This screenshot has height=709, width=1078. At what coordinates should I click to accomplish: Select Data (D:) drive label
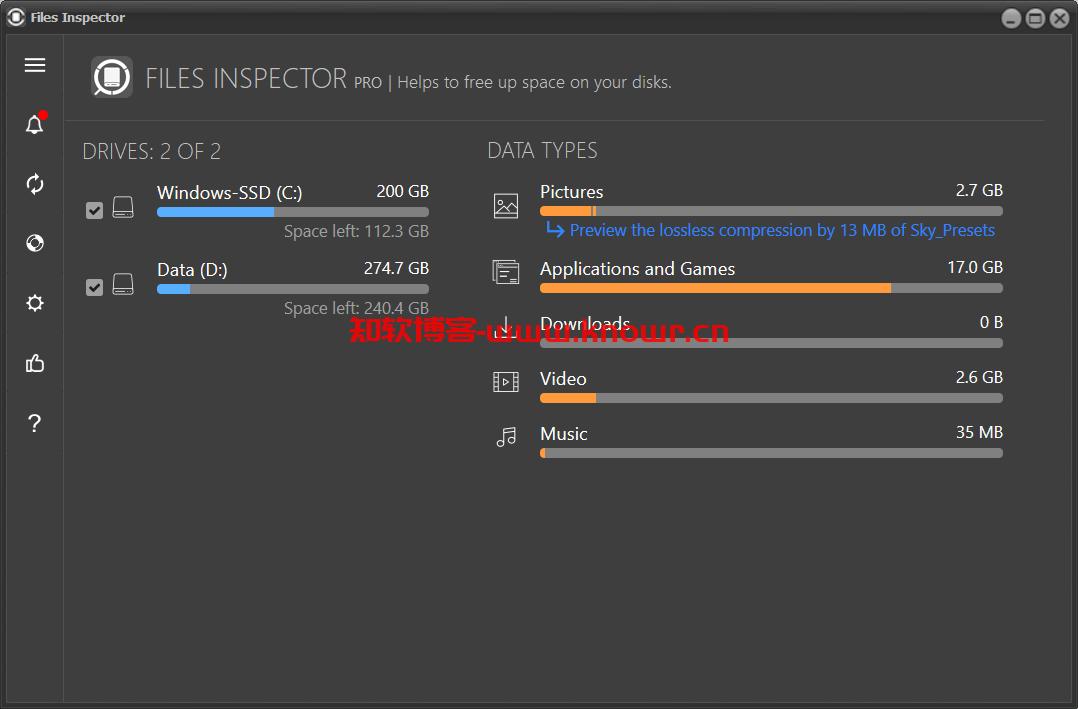click(192, 270)
